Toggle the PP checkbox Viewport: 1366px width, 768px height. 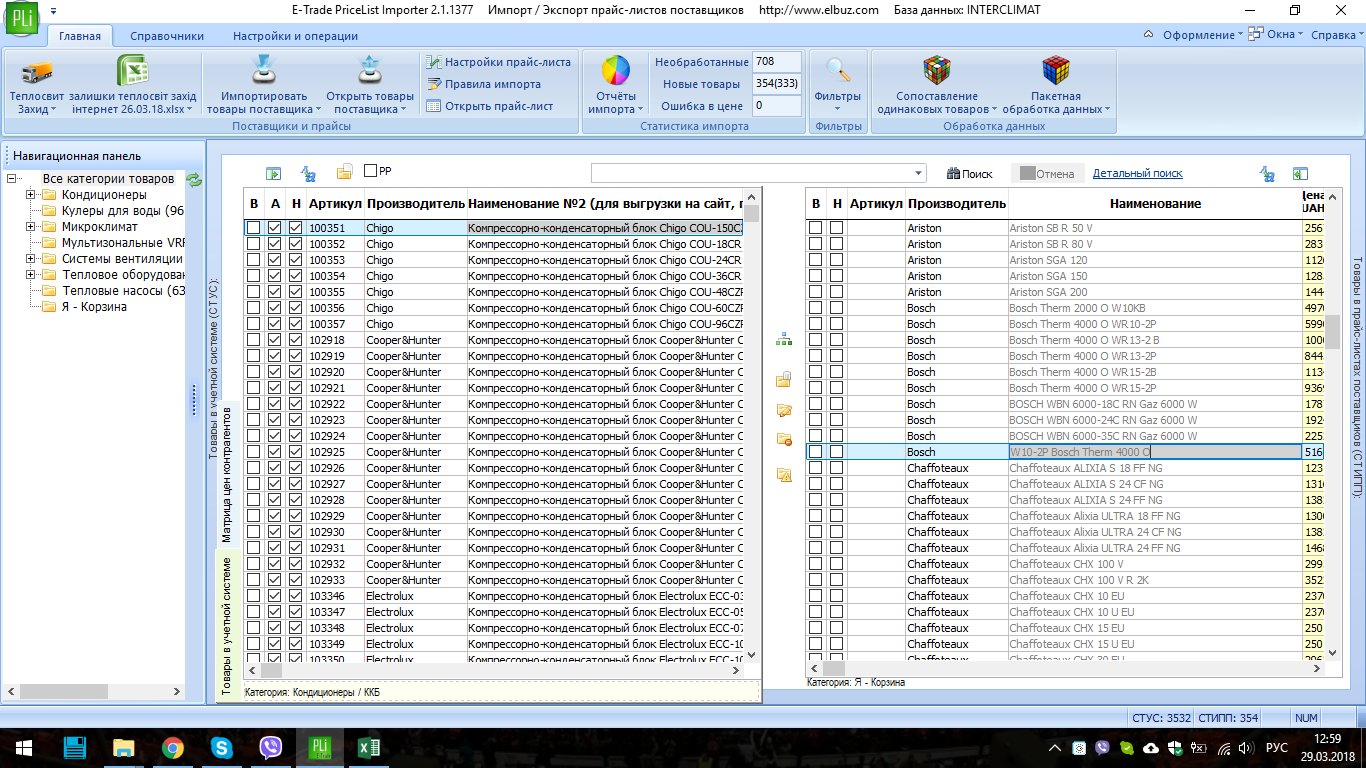click(x=371, y=171)
